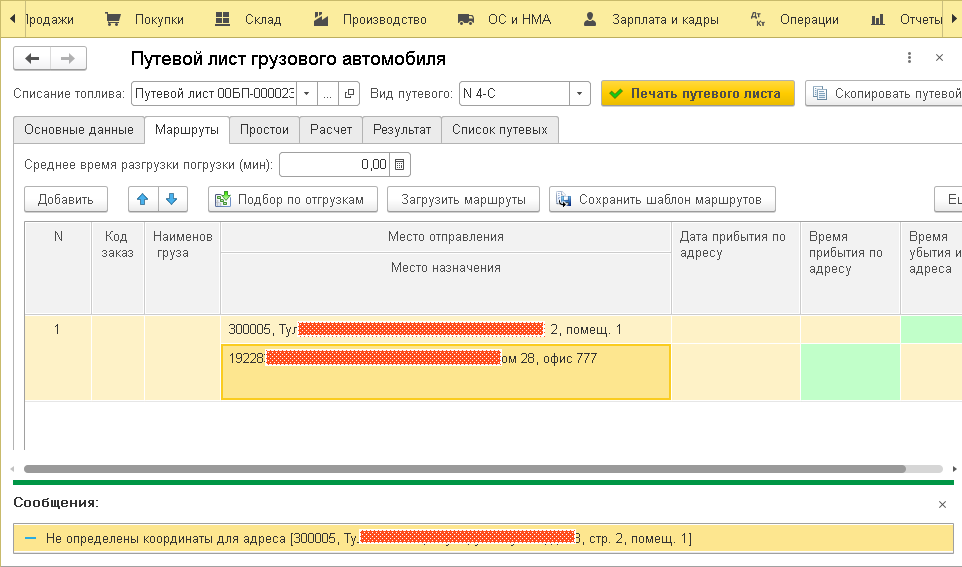Open the more options three-dot menu
The width and height of the screenshot is (962, 567).
[x=909, y=58]
